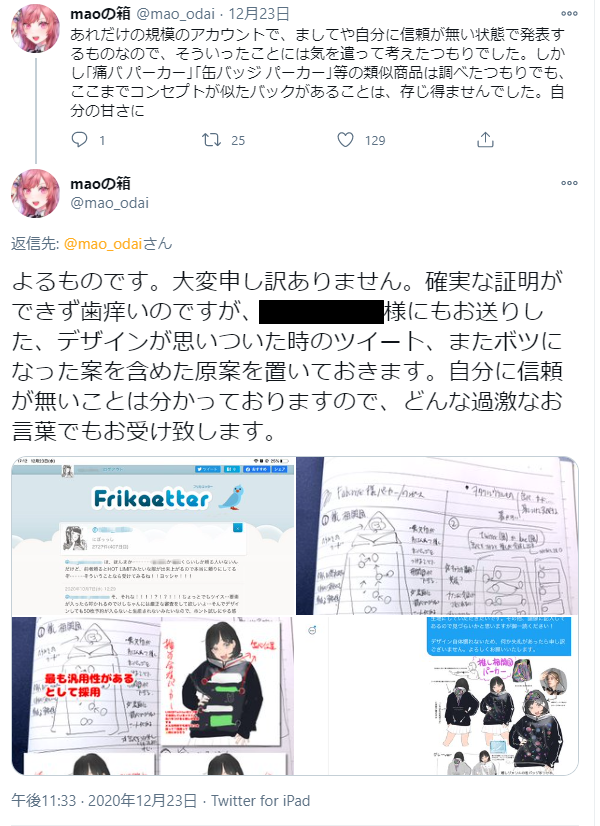The height and width of the screenshot is (826, 600).
Task: Open the share icon on the first tweet
Action: point(485,140)
